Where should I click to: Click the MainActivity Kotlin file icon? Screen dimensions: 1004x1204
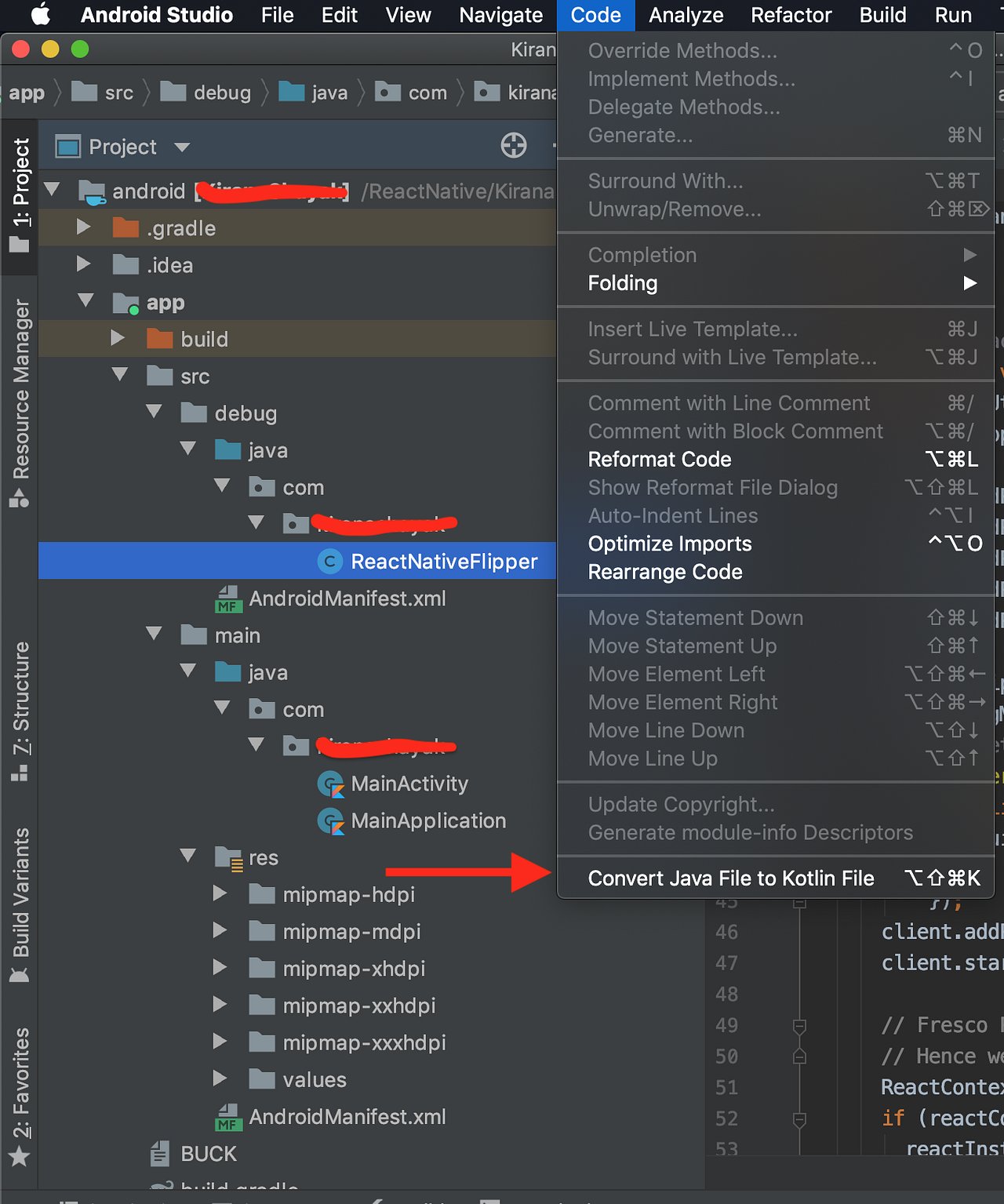click(x=331, y=784)
